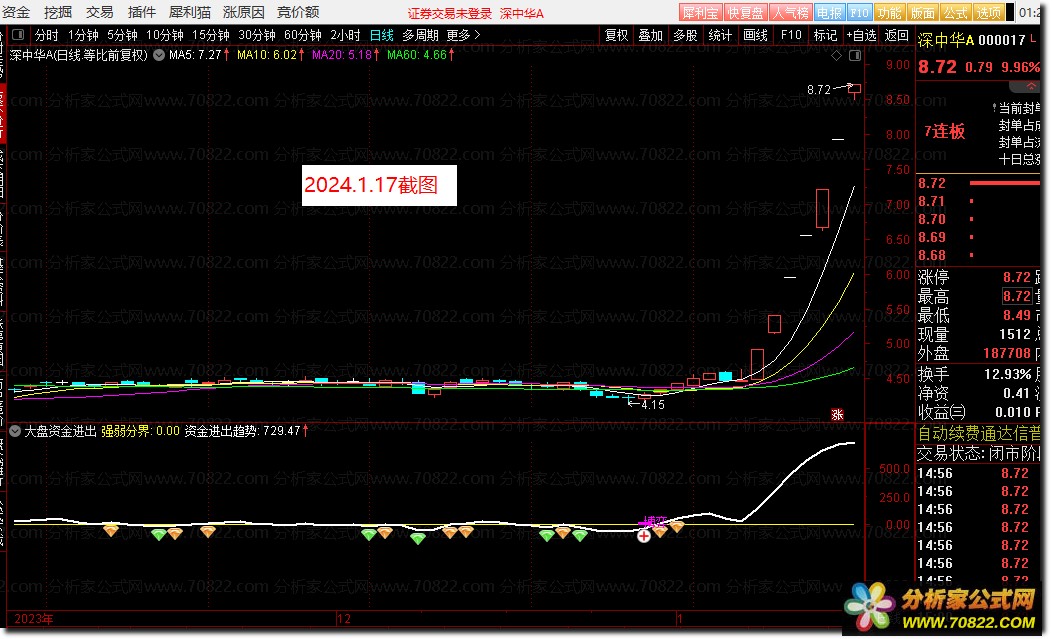Click the 快复盘 red button
The width and height of the screenshot is (1052, 639).
click(x=745, y=13)
